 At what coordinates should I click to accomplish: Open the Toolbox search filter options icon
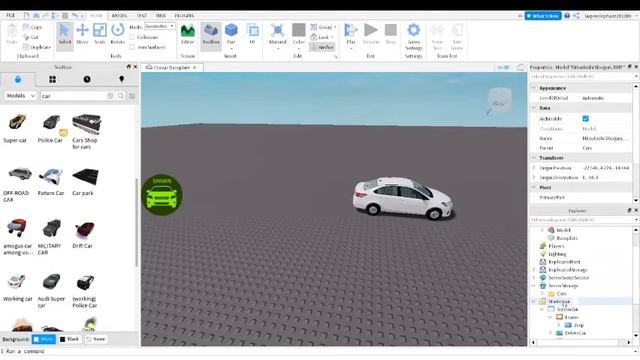(132, 96)
